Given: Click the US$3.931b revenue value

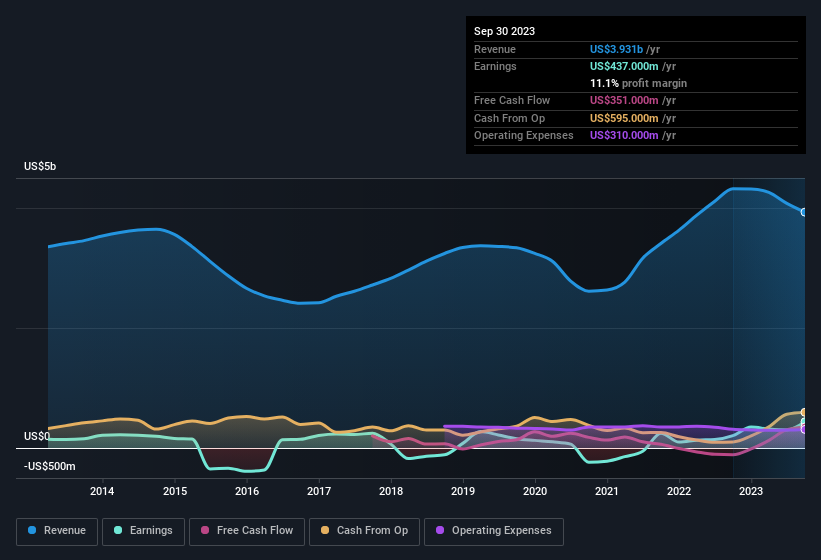Looking at the screenshot, I should click(616, 49).
